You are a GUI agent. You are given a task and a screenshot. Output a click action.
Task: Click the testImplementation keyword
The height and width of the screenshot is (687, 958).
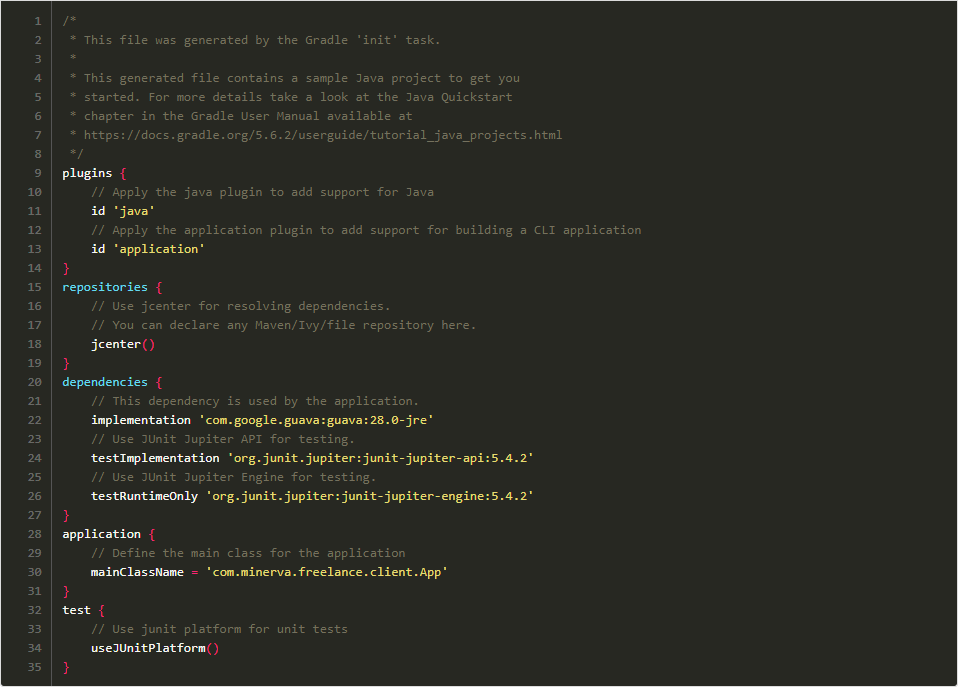coord(155,458)
